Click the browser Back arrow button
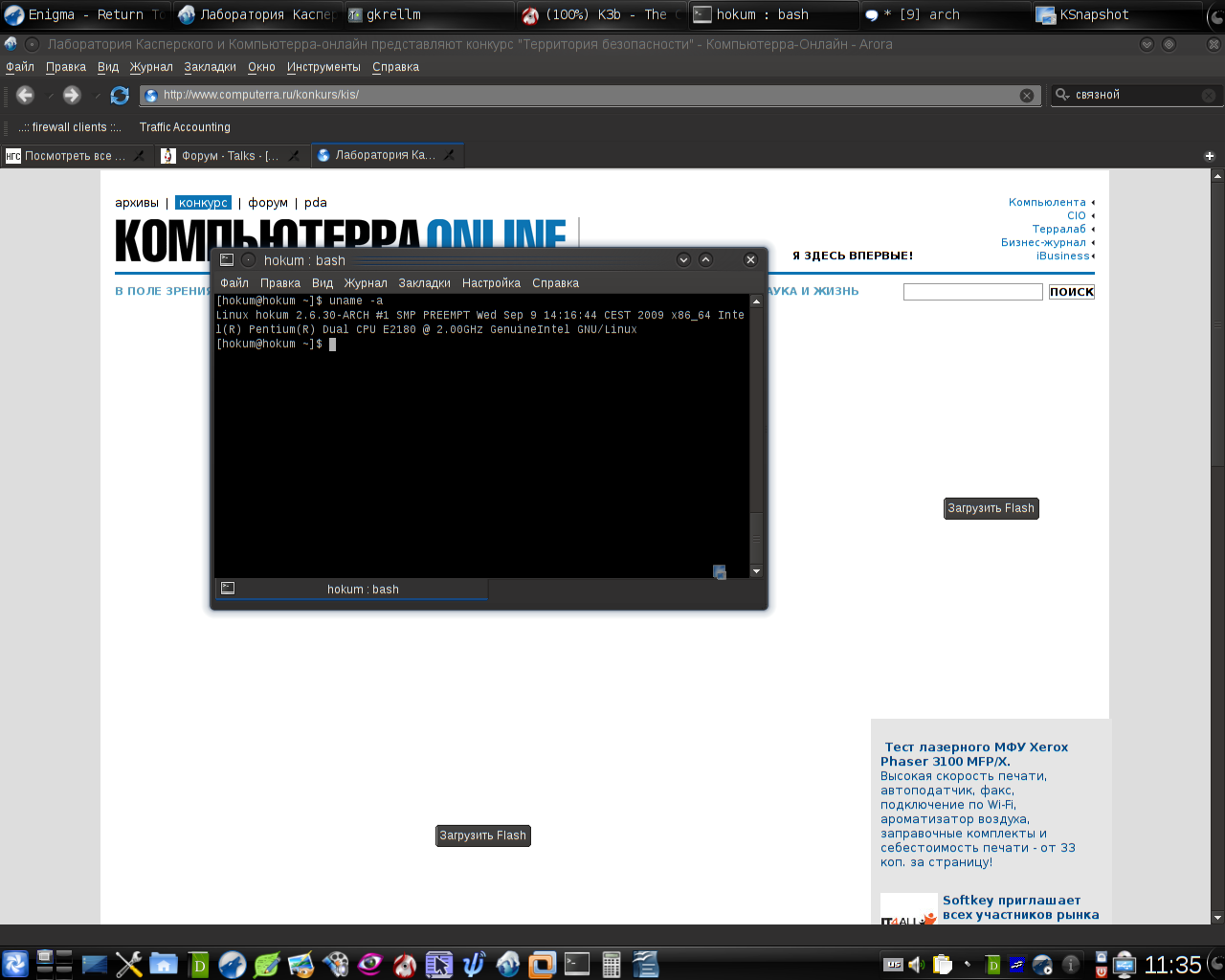Screen dimensions: 1225x980 tap(26, 95)
